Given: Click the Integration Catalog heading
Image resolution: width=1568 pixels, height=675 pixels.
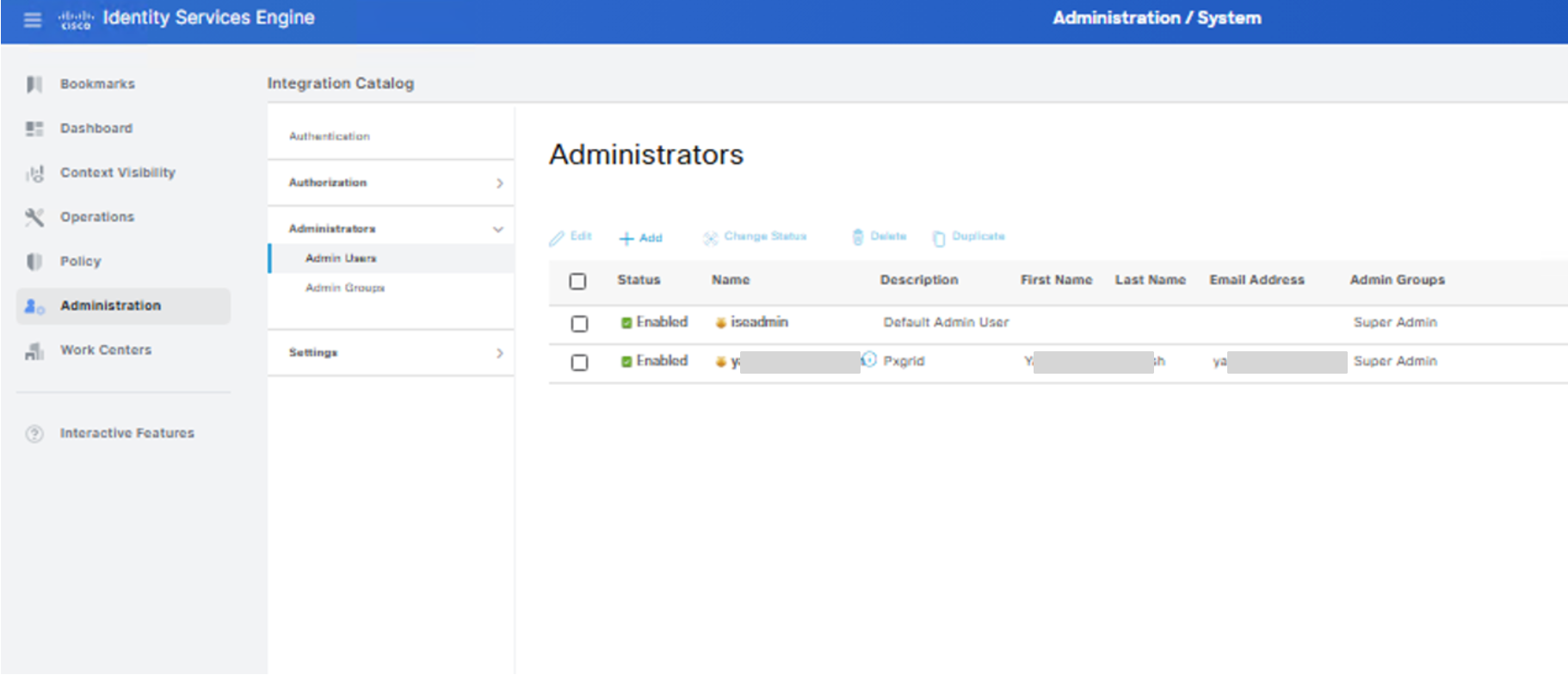Looking at the screenshot, I should (341, 84).
